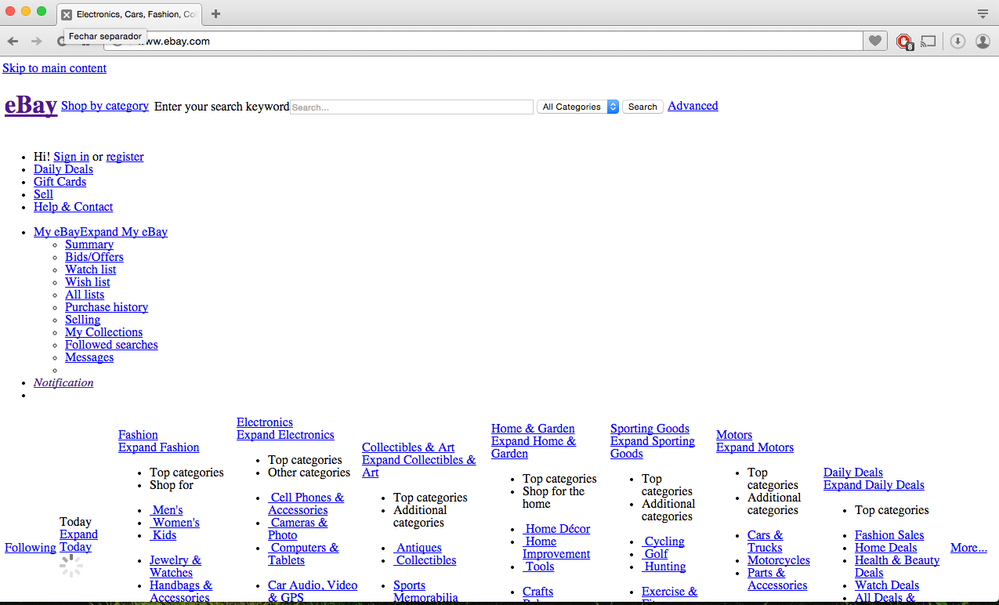The width and height of the screenshot is (999, 605).
Task: Open the tab list menu at top right
Action: pyautogui.click(x=982, y=14)
